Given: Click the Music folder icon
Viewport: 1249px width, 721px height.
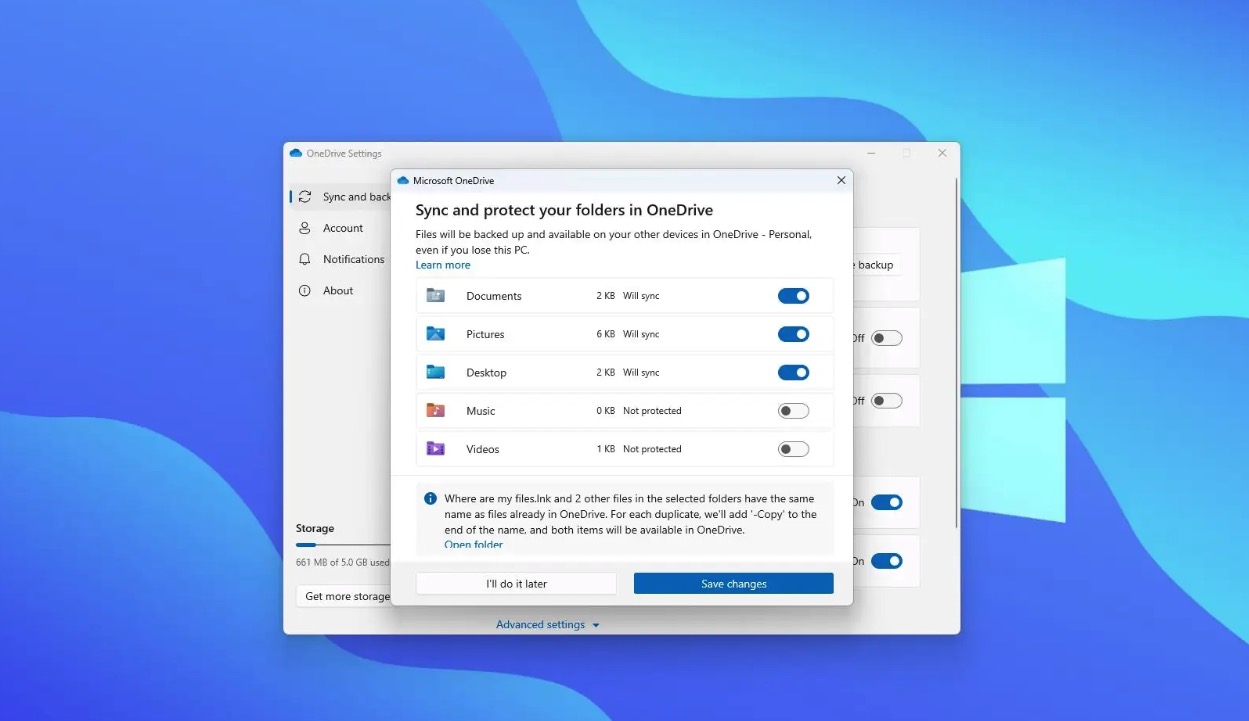Looking at the screenshot, I should click(435, 411).
